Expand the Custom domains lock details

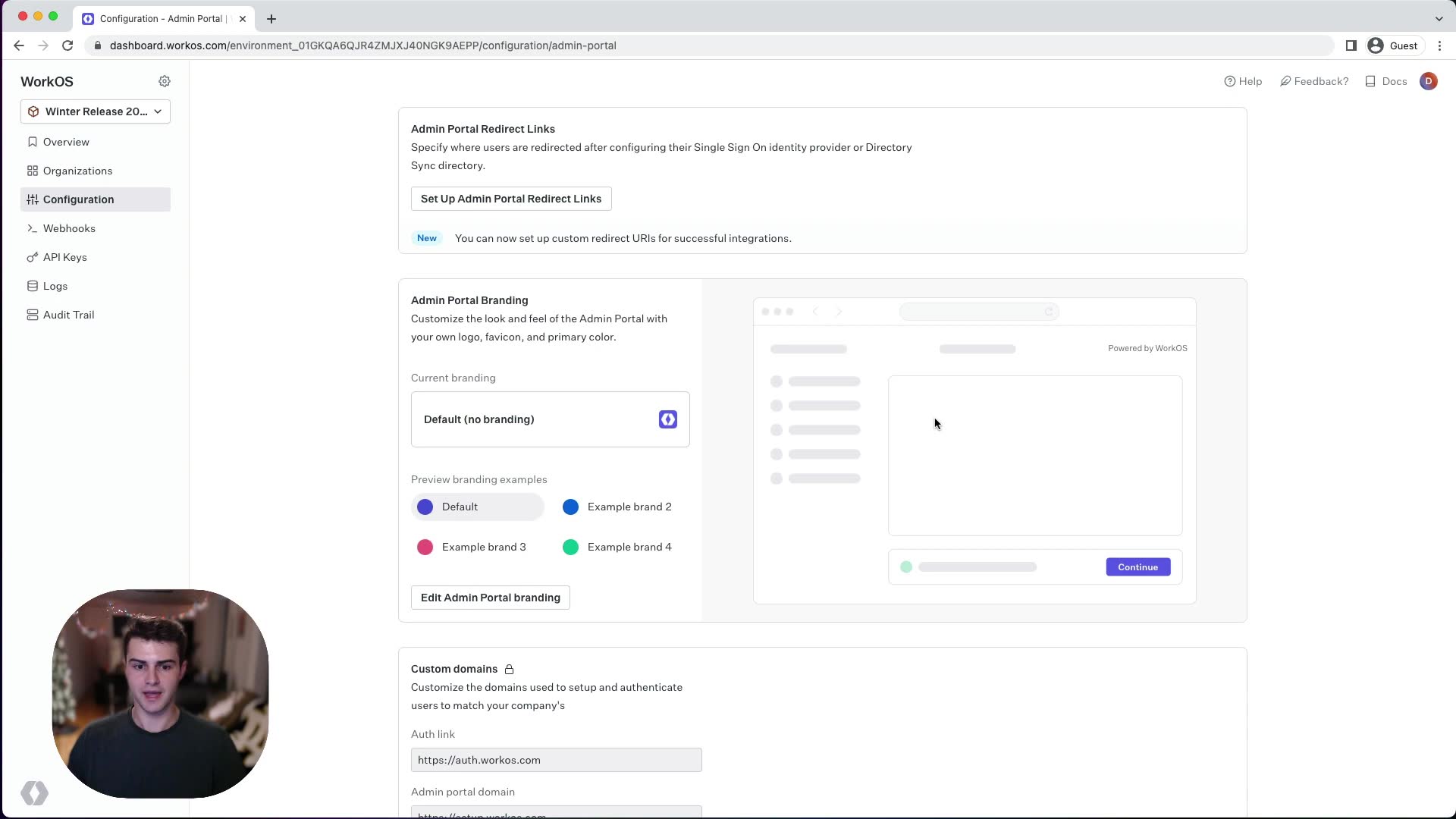tap(509, 669)
